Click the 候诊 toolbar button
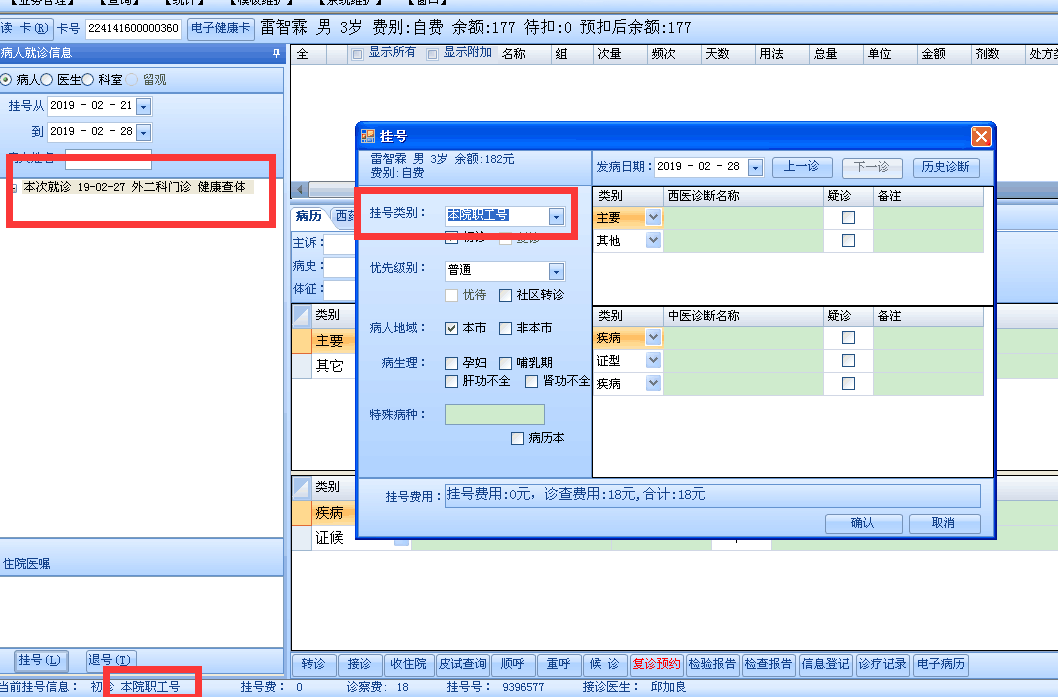Image resolution: width=1058 pixels, height=697 pixels. [x=605, y=664]
